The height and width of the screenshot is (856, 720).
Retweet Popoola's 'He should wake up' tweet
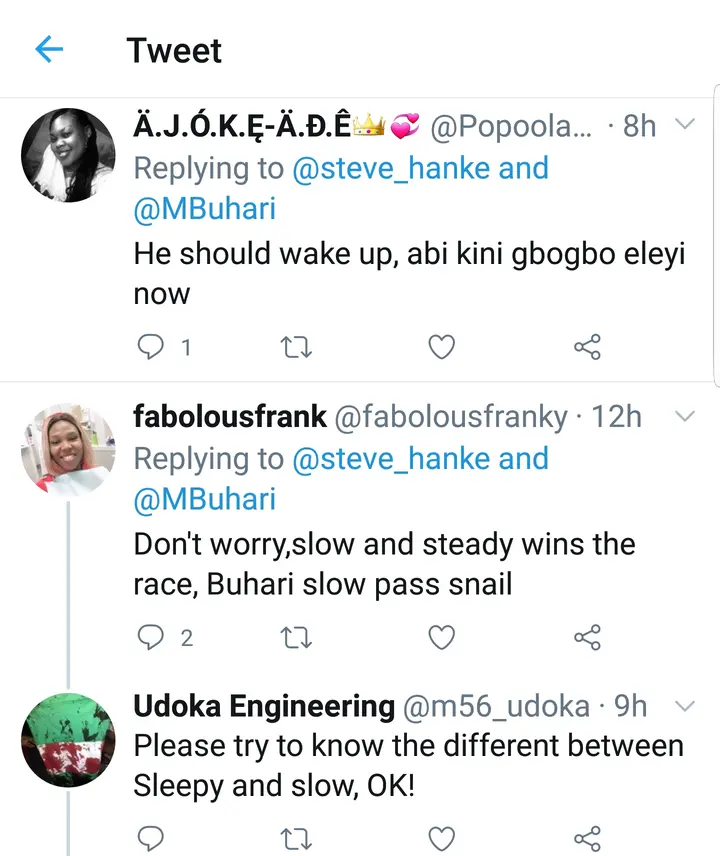[297, 347]
